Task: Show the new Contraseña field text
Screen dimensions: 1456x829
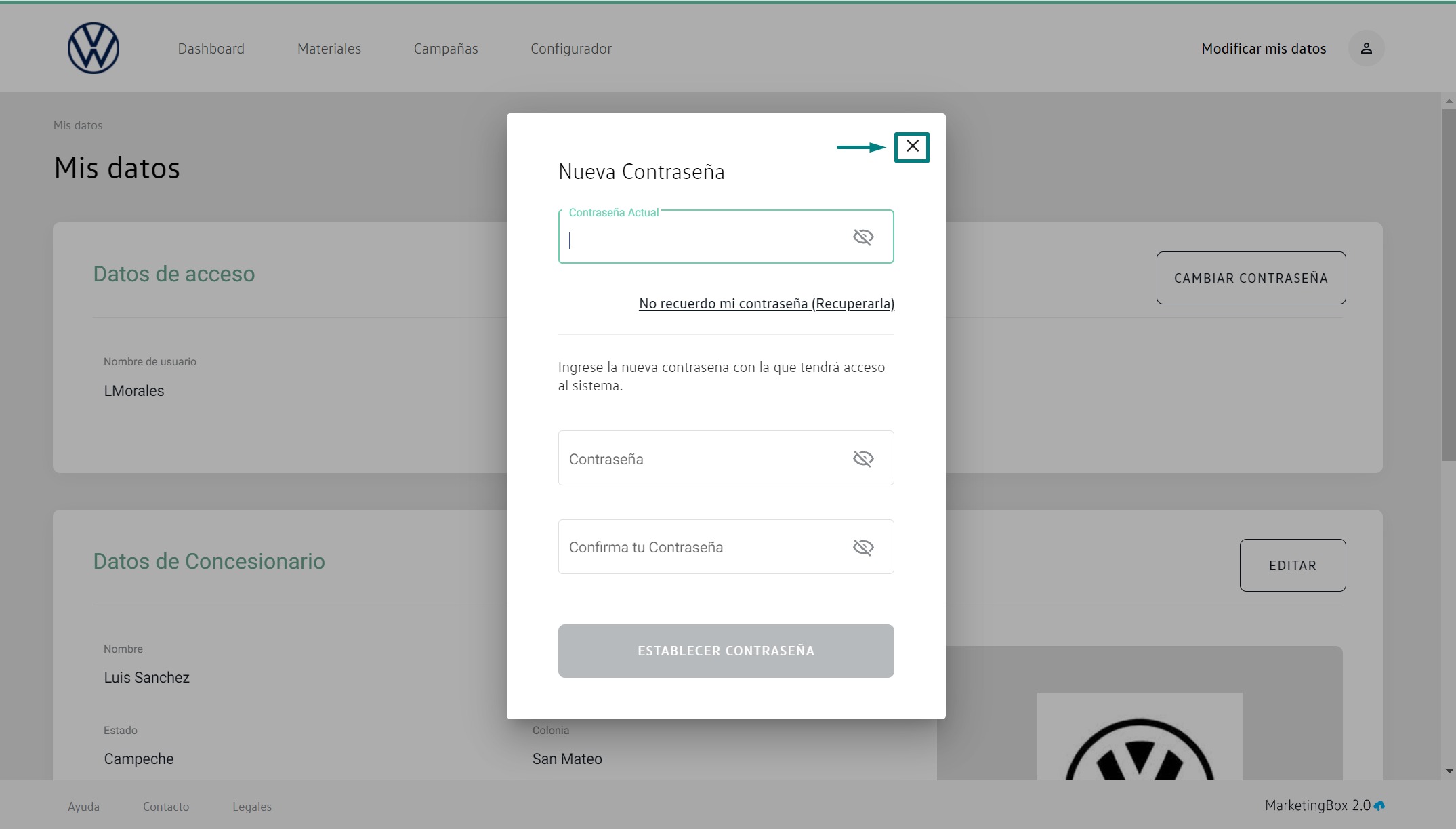Action: [x=862, y=459]
